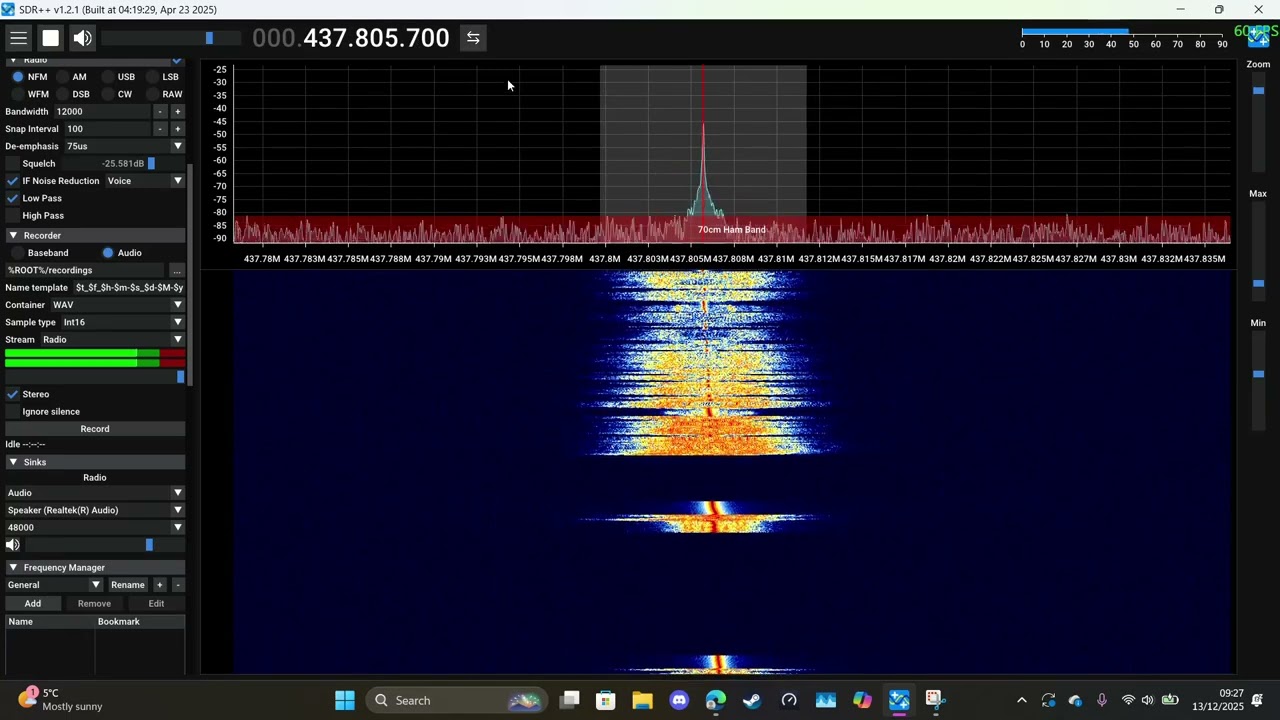The width and height of the screenshot is (1280, 720).
Task: Enable Ignore silence checkbox
Action: click(13, 412)
